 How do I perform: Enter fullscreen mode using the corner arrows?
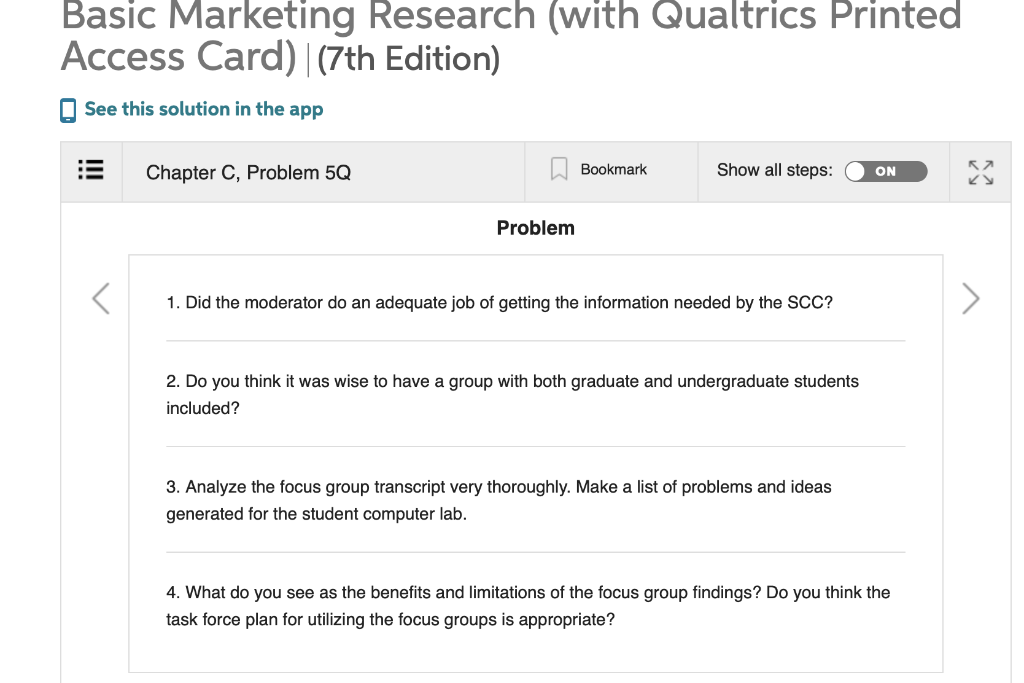pyautogui.click(x=980, y=171)
